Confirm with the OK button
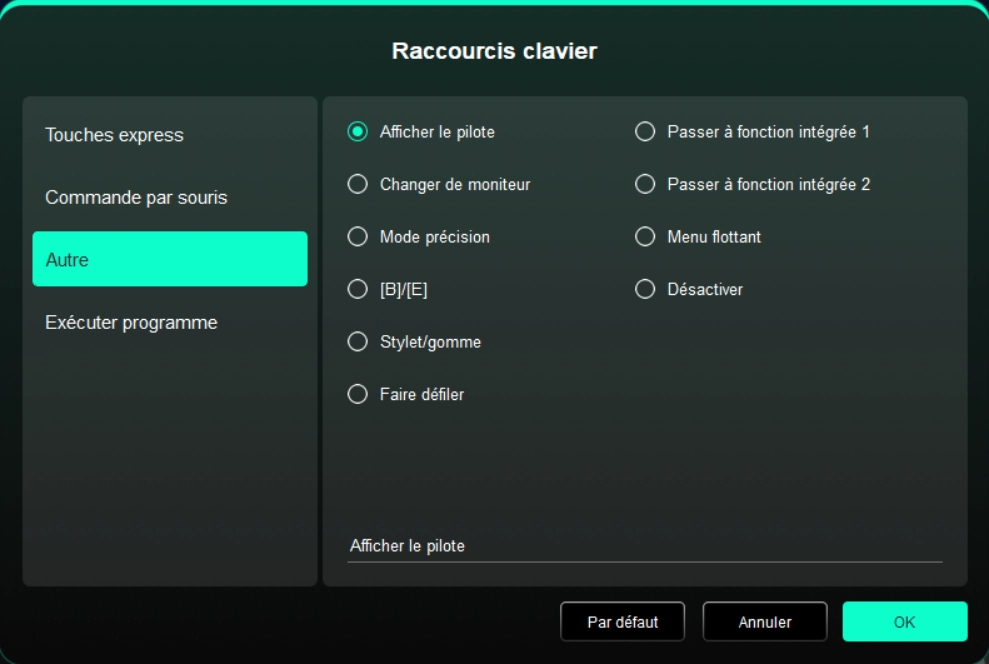The image size is (989, 664). point(904,622)
